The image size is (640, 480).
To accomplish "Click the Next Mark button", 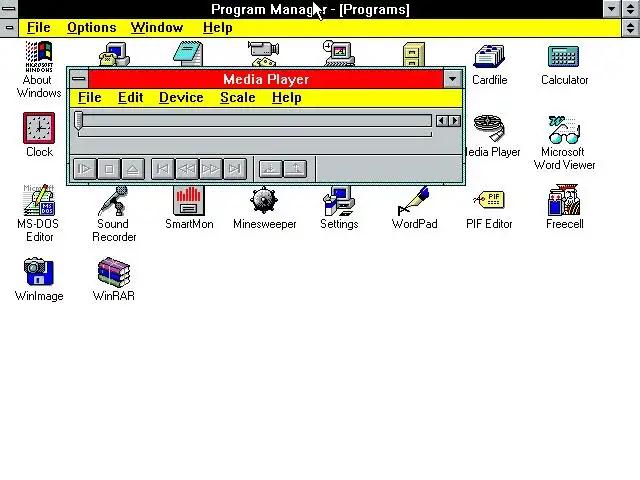I will point(235,169).
